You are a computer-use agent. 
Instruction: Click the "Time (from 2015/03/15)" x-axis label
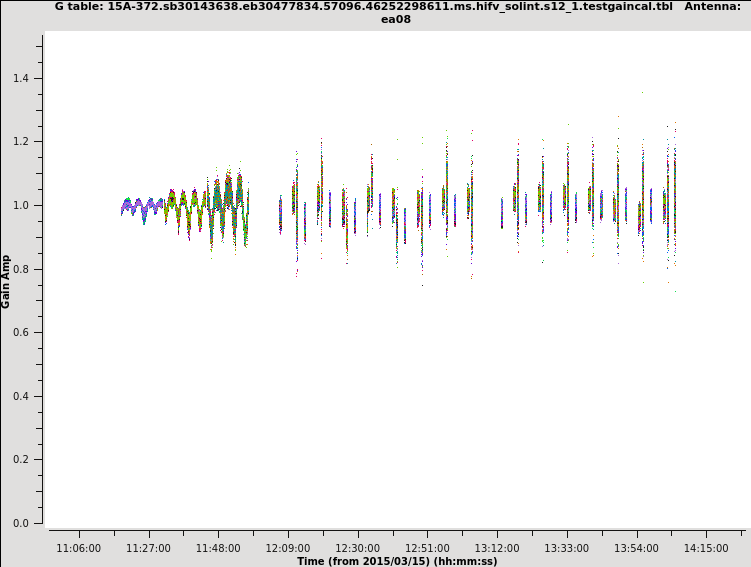(x=395, y=561)
